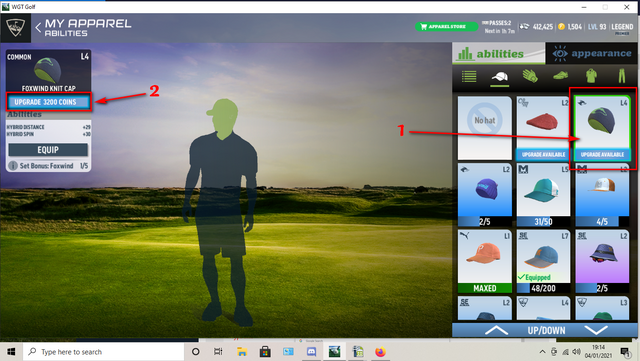Viewport: 640px width, 361px height.
Task: Select the equipped blue cap 48/200
Action: [543, 261]
